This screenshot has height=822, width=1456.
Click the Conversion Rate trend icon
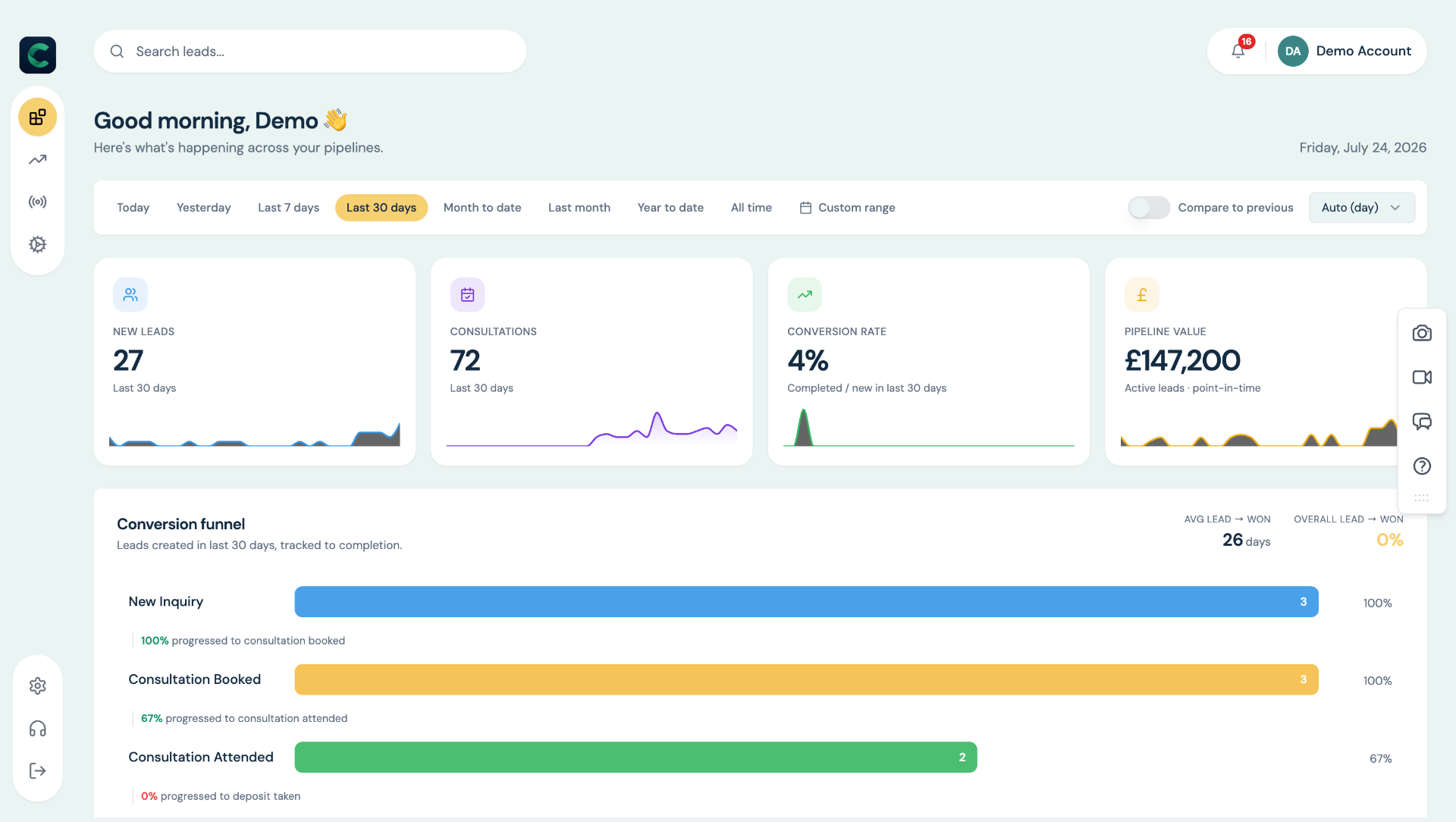coord(805,294)
